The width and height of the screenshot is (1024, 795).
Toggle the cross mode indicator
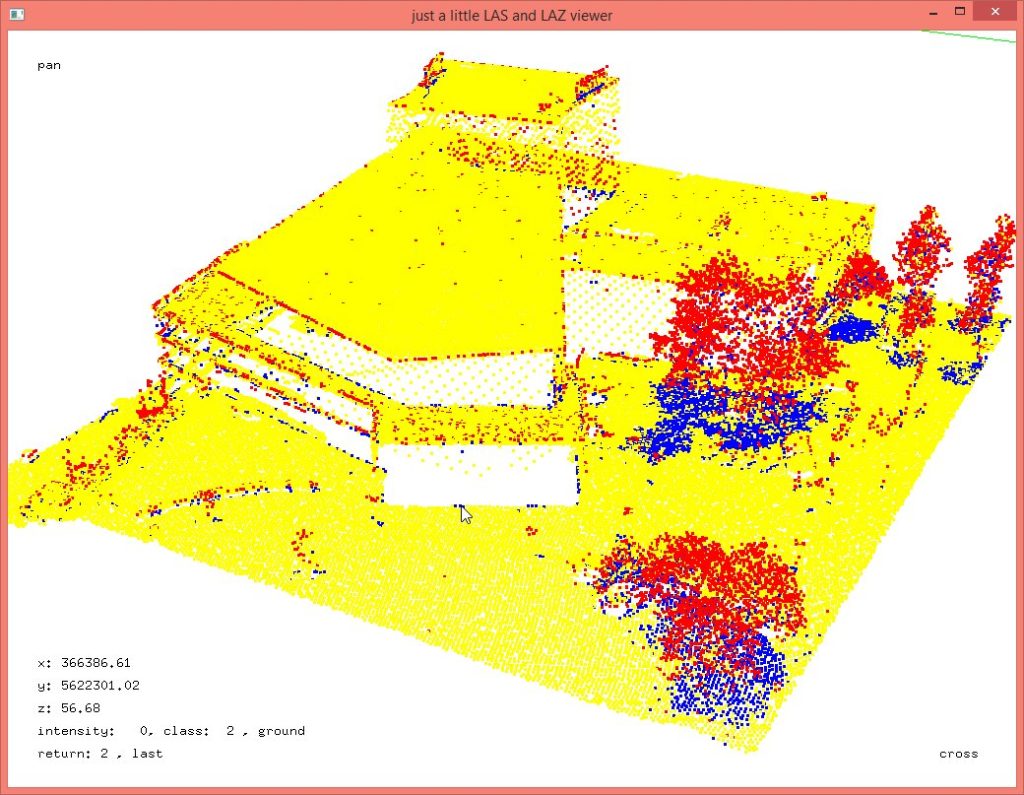[957, 753]
